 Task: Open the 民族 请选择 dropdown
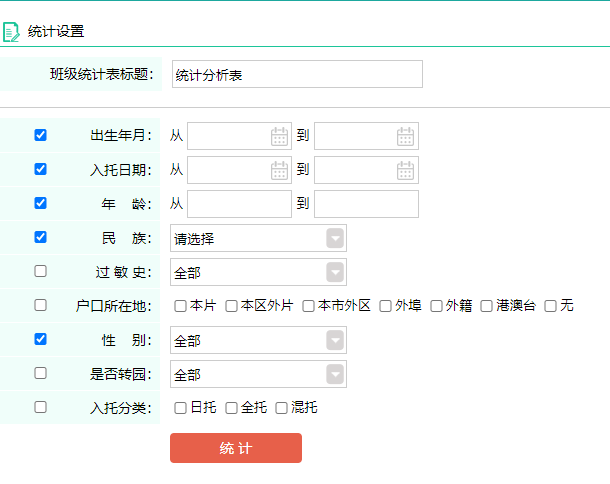tap(258, 238)
